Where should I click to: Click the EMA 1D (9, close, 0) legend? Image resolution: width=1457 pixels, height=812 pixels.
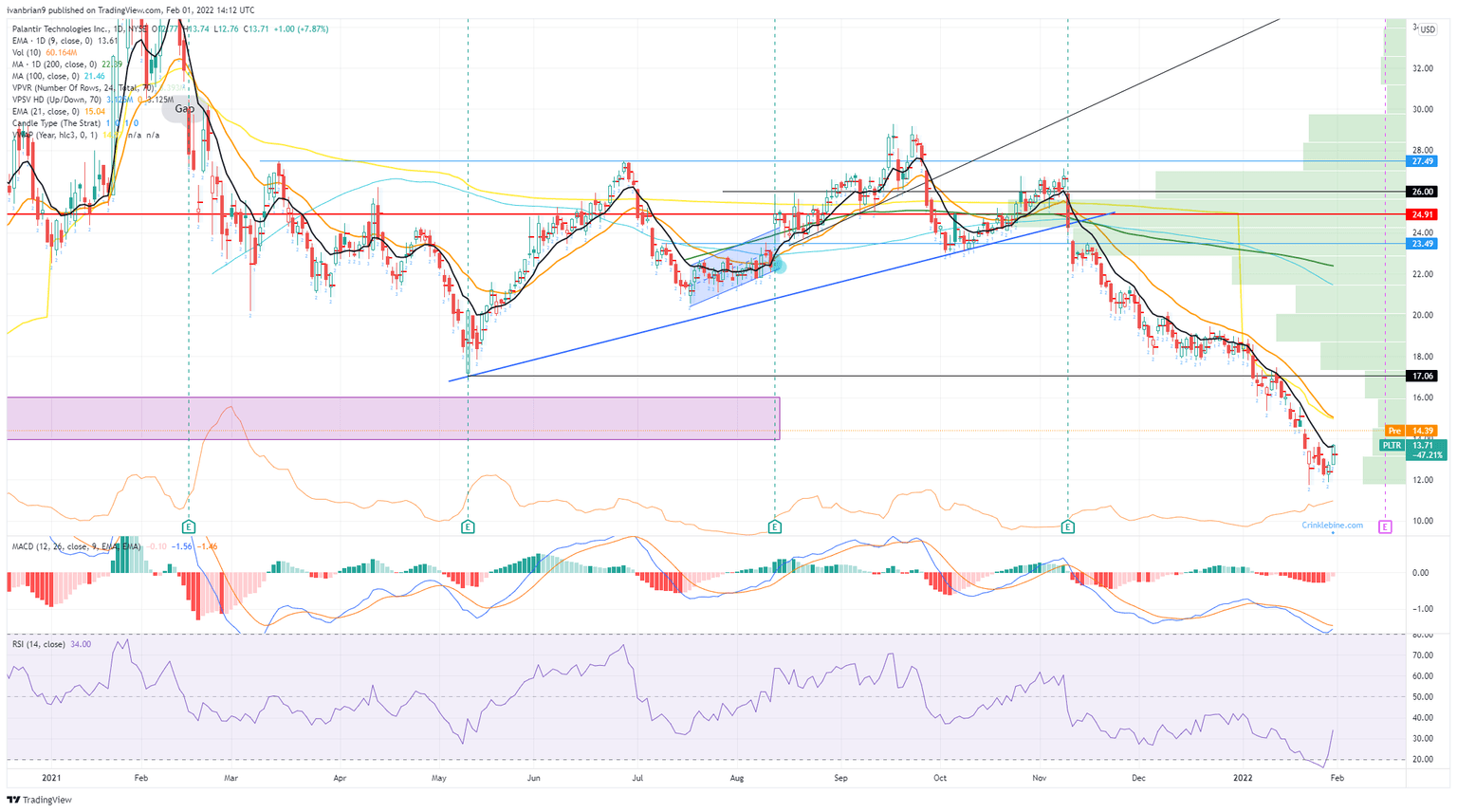coord(65,41)
